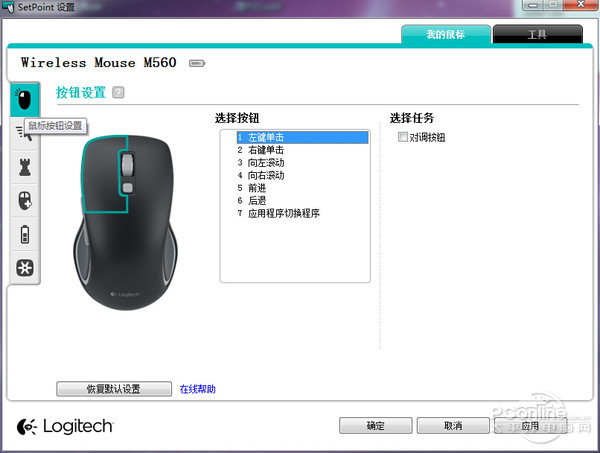Open the 在线帮助 link
The height and width of the screenshot is (453, 600).
[197, 389]
